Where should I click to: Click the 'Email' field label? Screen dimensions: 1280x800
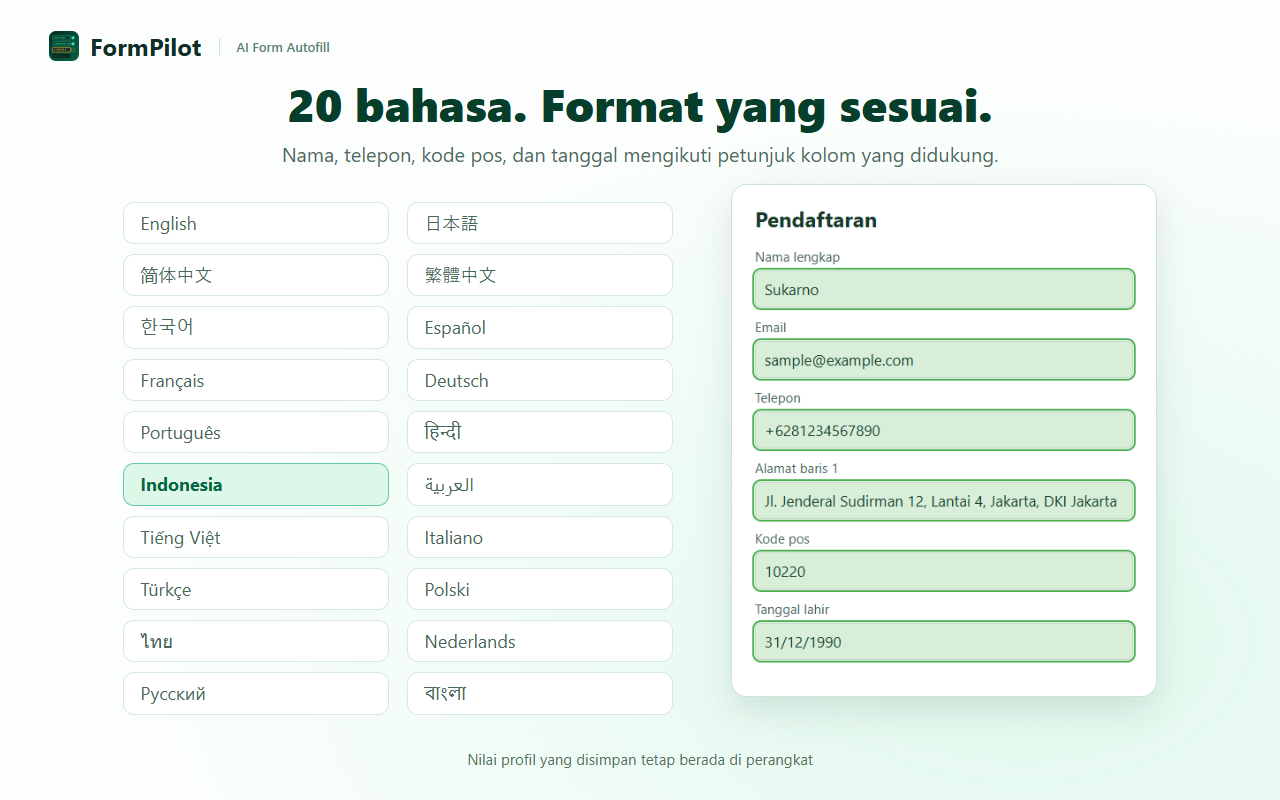coord(771,327)
